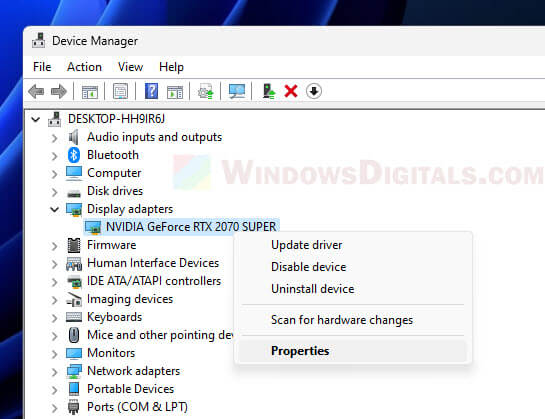Screen dimensions: 545x419
Task: Expand the Monitors chevron
Action: [x=55, y=354]
